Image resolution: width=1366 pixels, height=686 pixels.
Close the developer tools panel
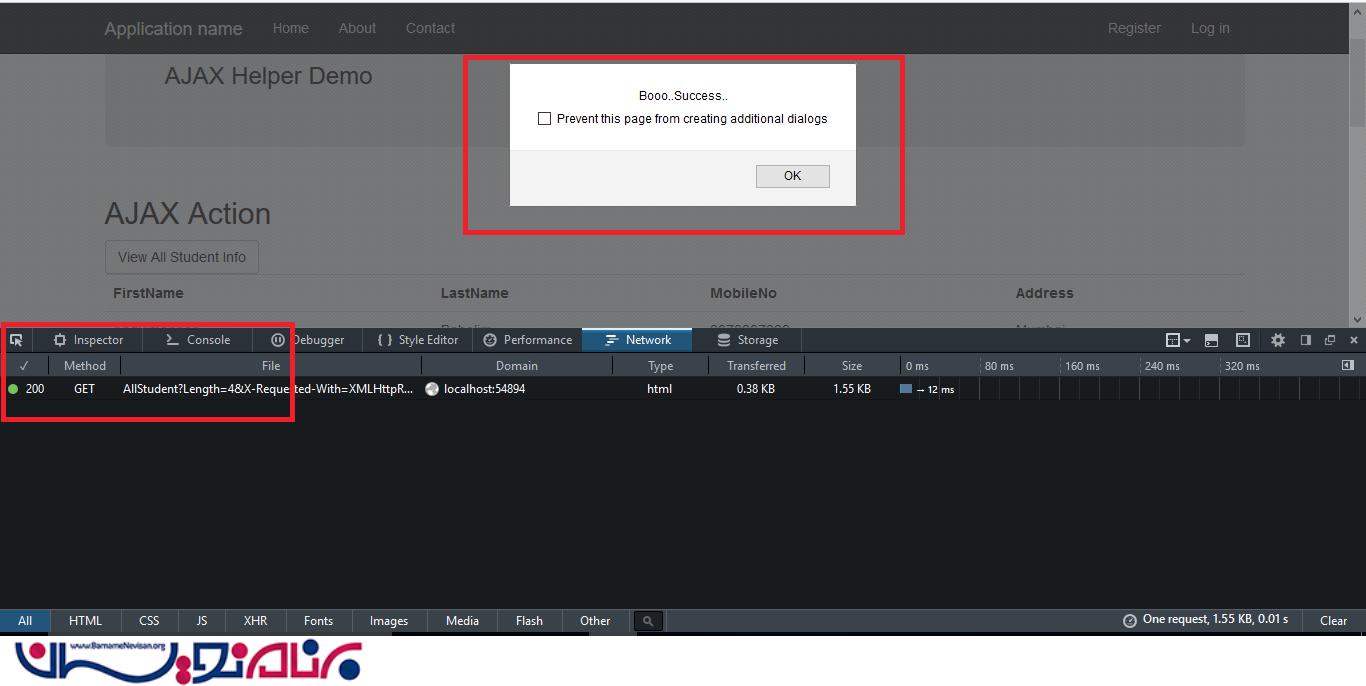1354,340
